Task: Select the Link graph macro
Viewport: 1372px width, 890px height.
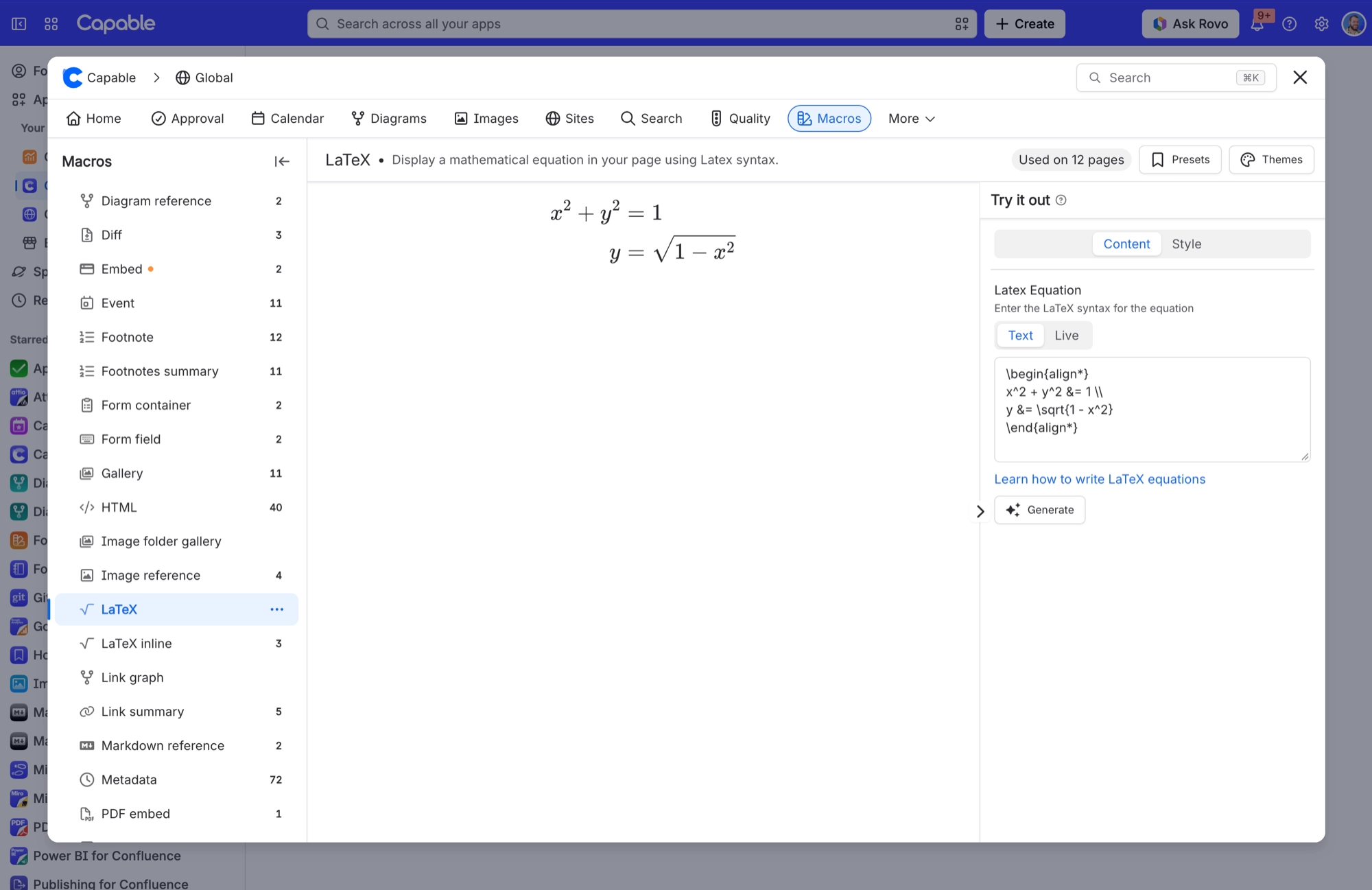Action: coord(177,677)
